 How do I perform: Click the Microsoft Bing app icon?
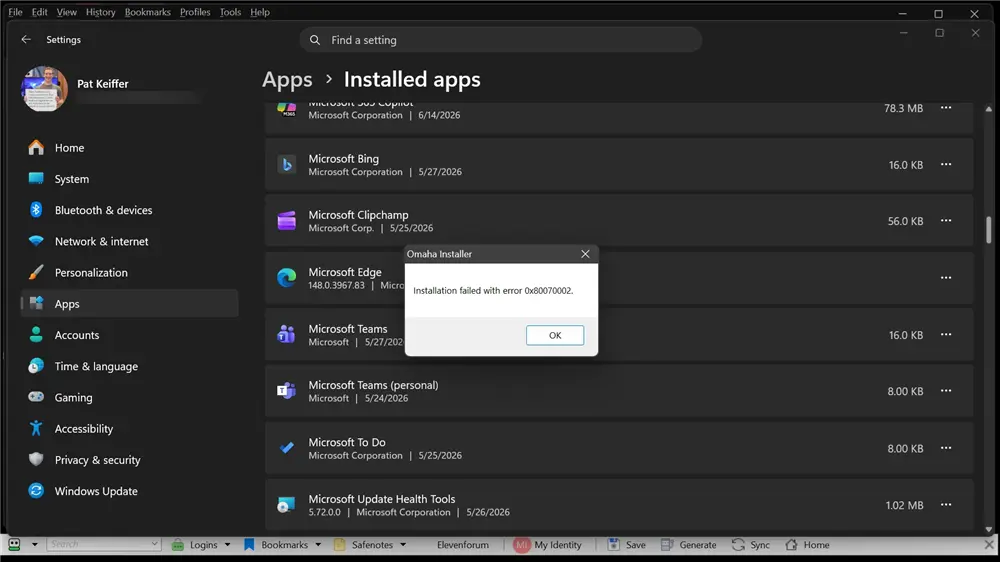tap(286, 165)
